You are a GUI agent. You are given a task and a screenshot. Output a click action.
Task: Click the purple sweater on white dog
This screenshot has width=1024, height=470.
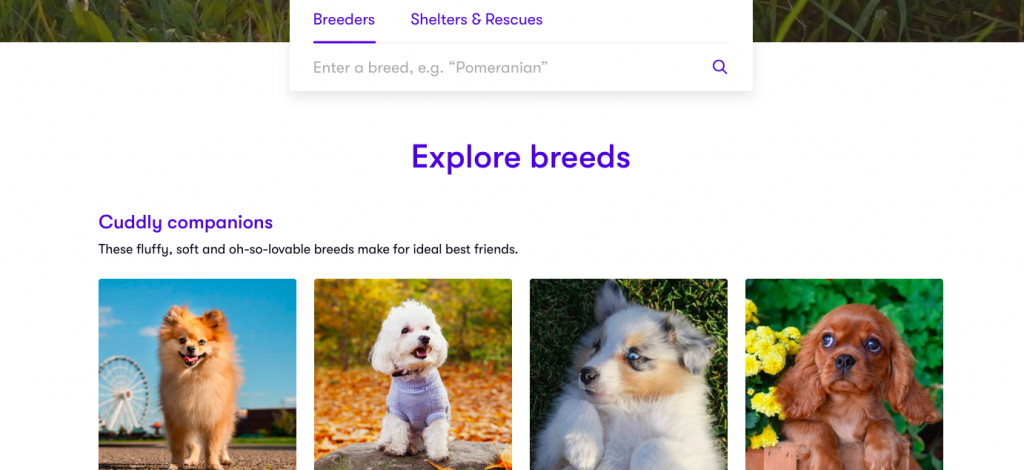tap(418, 400)
